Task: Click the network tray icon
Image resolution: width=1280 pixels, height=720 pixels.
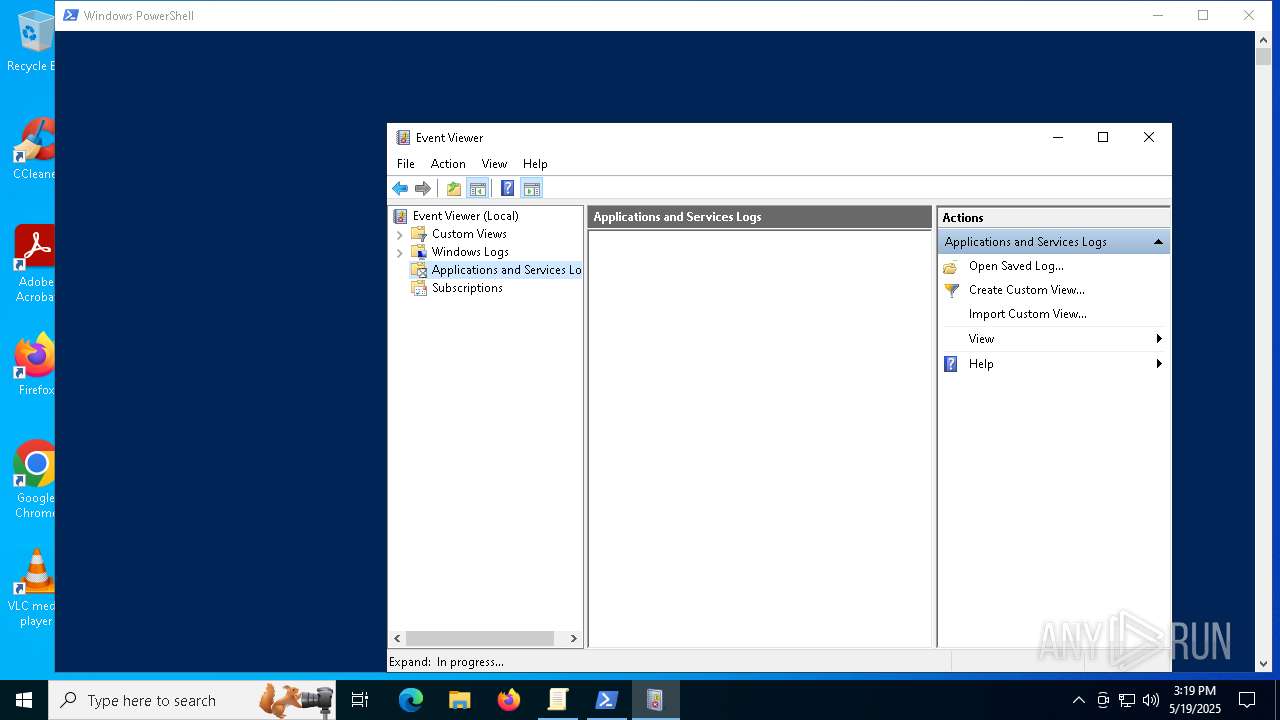Action: (1127, 700)
